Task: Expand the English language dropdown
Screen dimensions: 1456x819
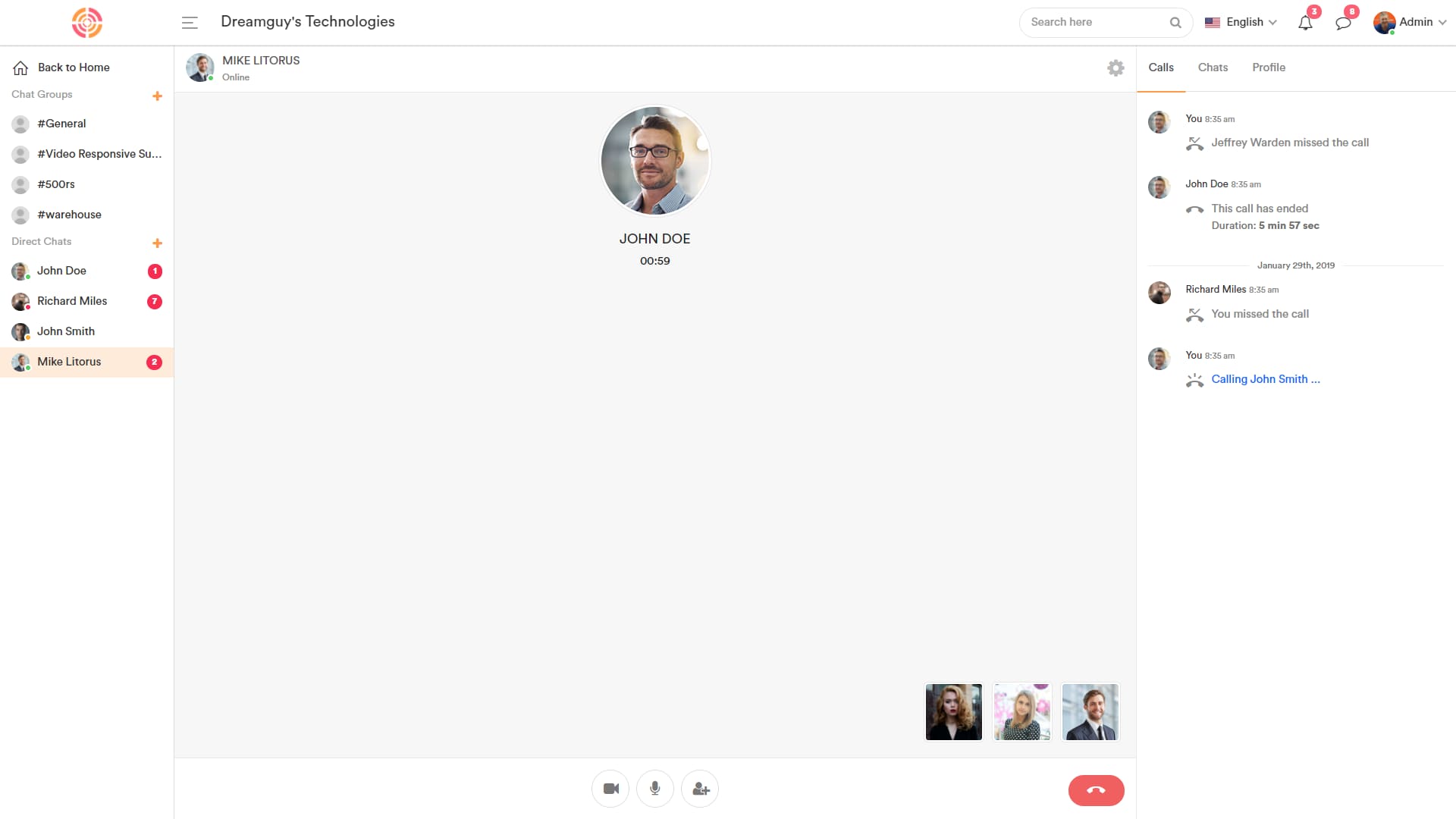Action: point(1241,22)
